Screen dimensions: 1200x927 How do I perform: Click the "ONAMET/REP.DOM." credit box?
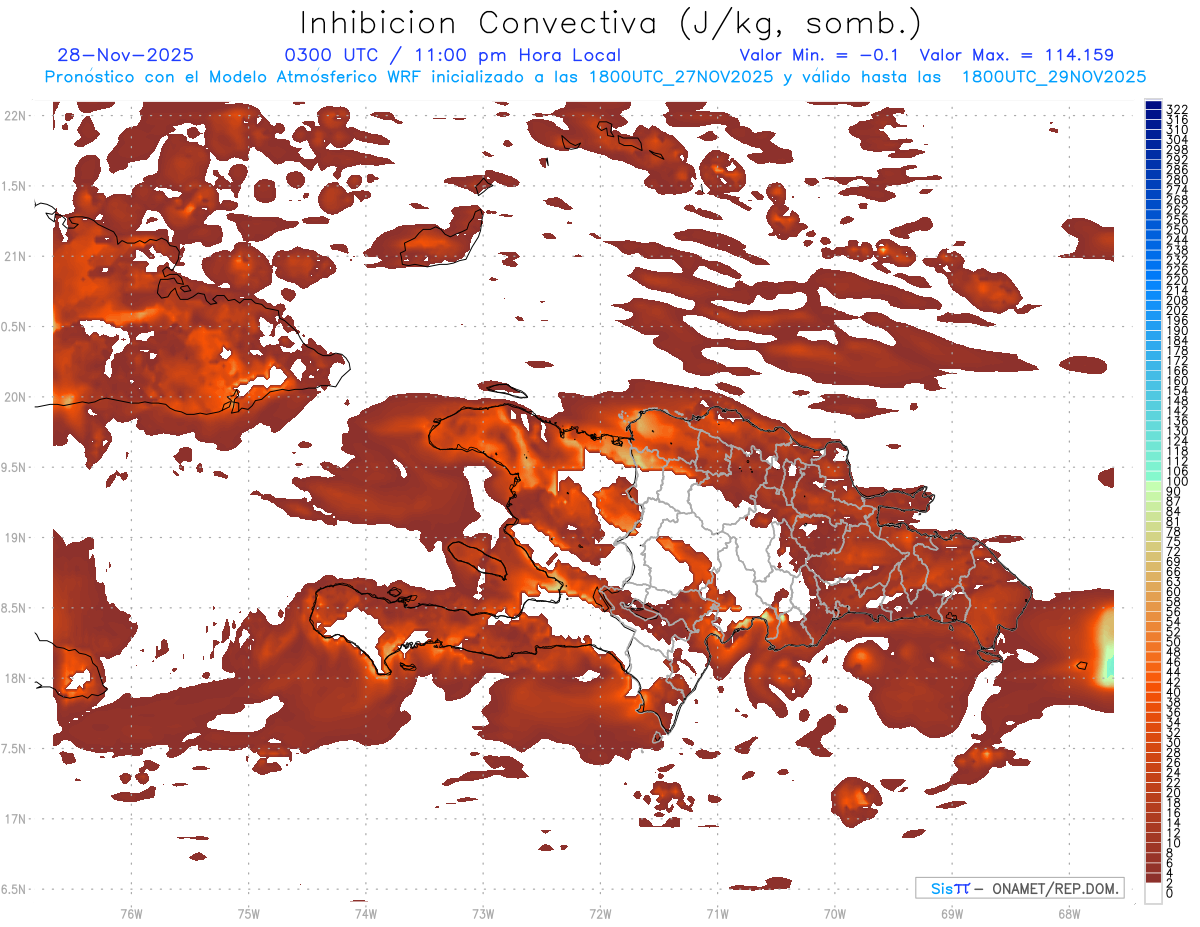(1019, 888)
